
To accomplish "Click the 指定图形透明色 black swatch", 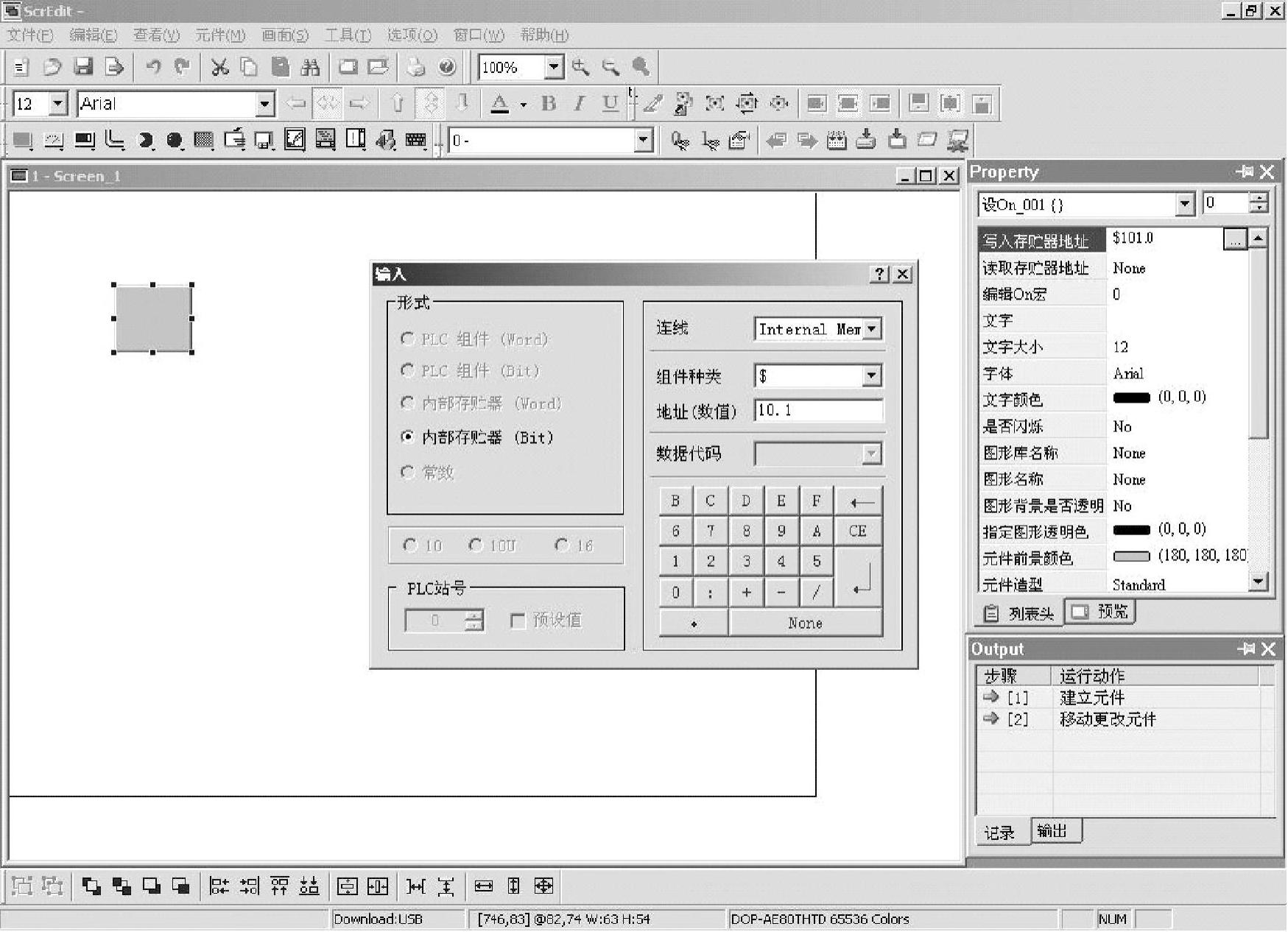I will 1131,530.
